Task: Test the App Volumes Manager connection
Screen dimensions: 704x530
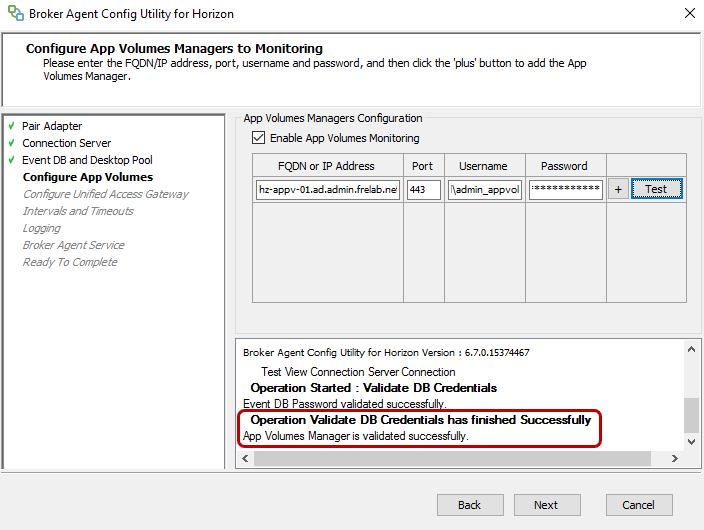Action: (656, 189)
